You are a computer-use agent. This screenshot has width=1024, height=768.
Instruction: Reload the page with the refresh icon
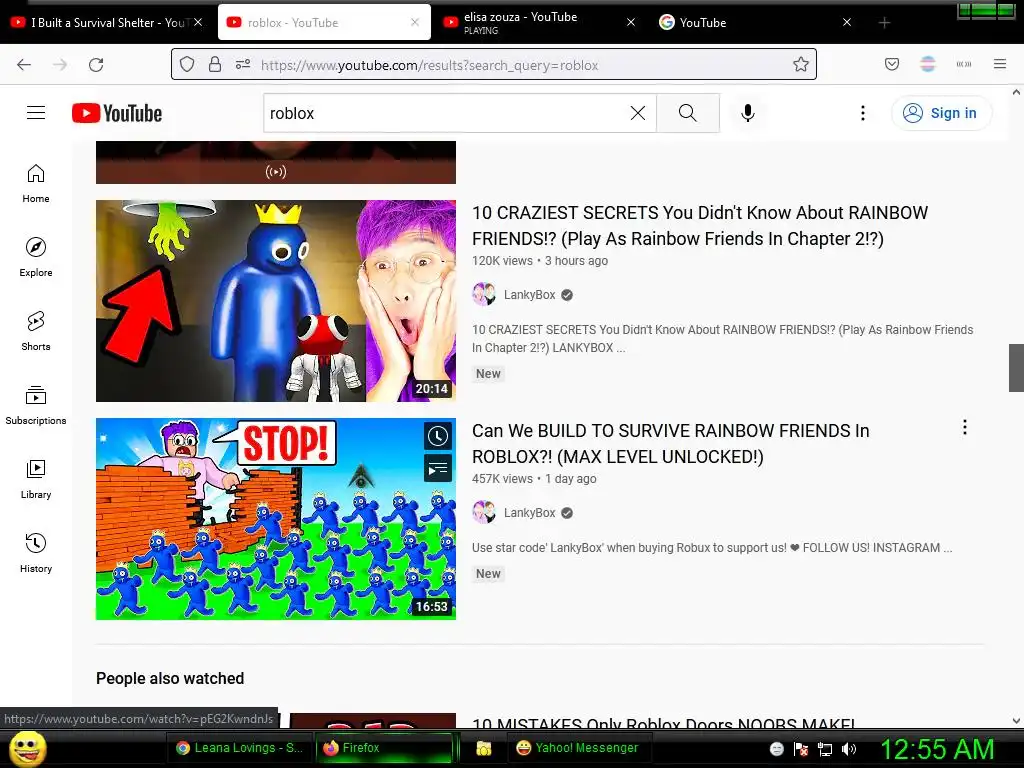tap(96, 65)
